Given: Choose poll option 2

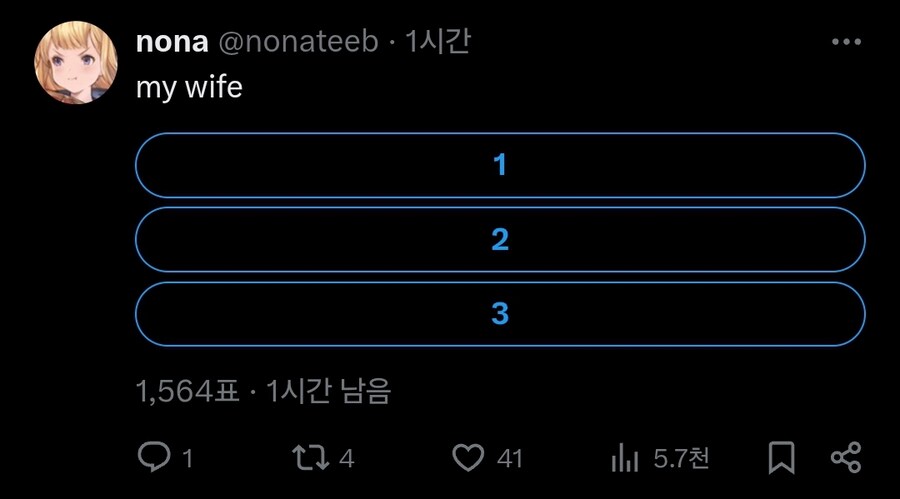Looking at the screenshot, I should click(500, 240).
